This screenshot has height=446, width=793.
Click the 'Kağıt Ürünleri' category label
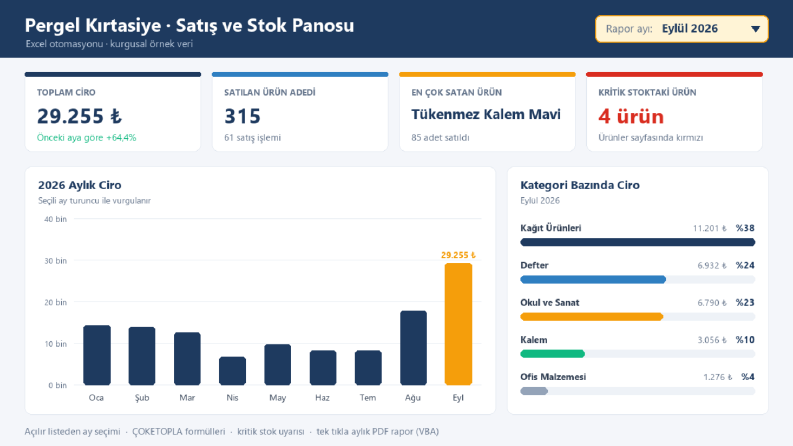551,228
